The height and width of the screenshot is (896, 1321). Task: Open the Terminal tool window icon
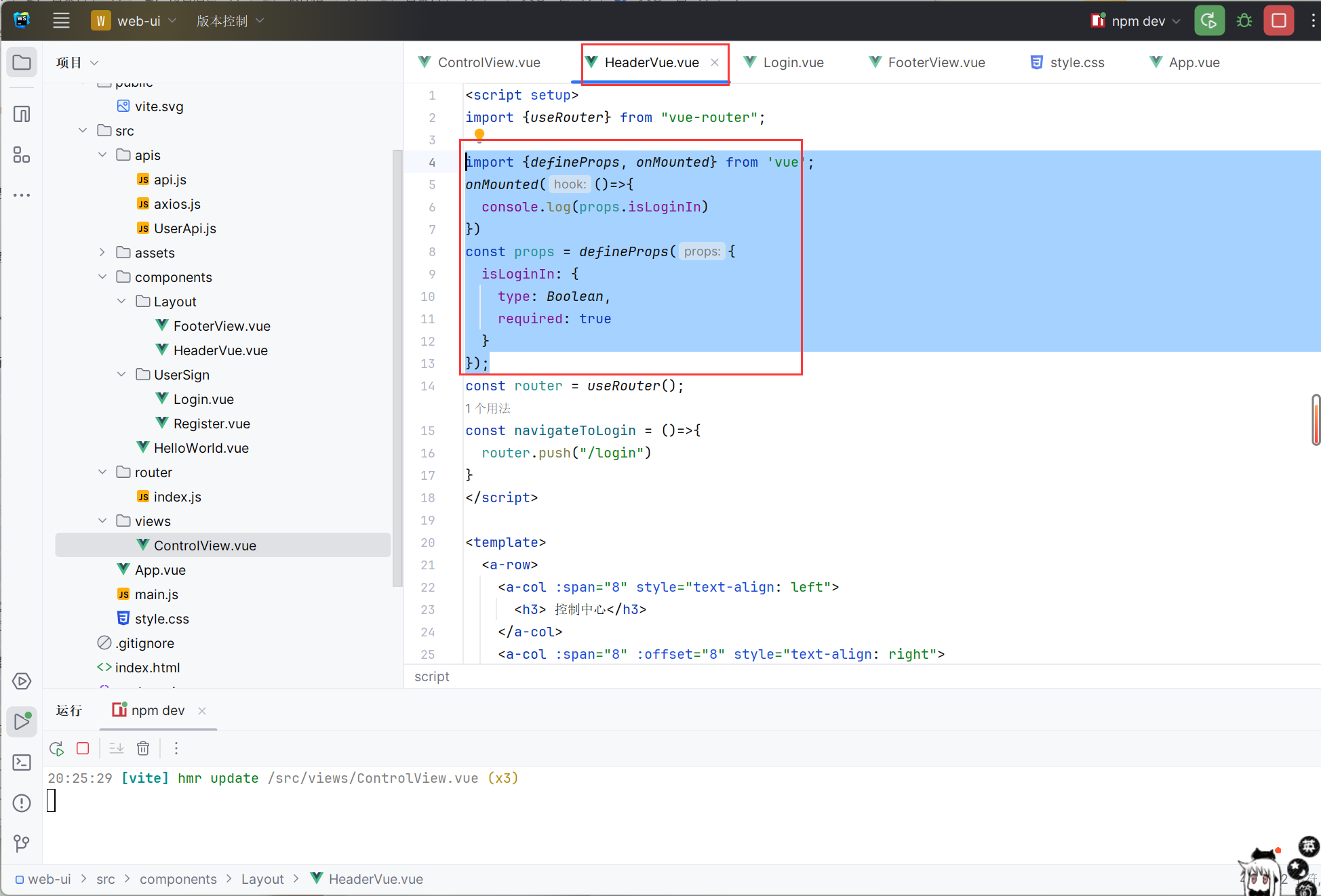(x=22, y=762)
